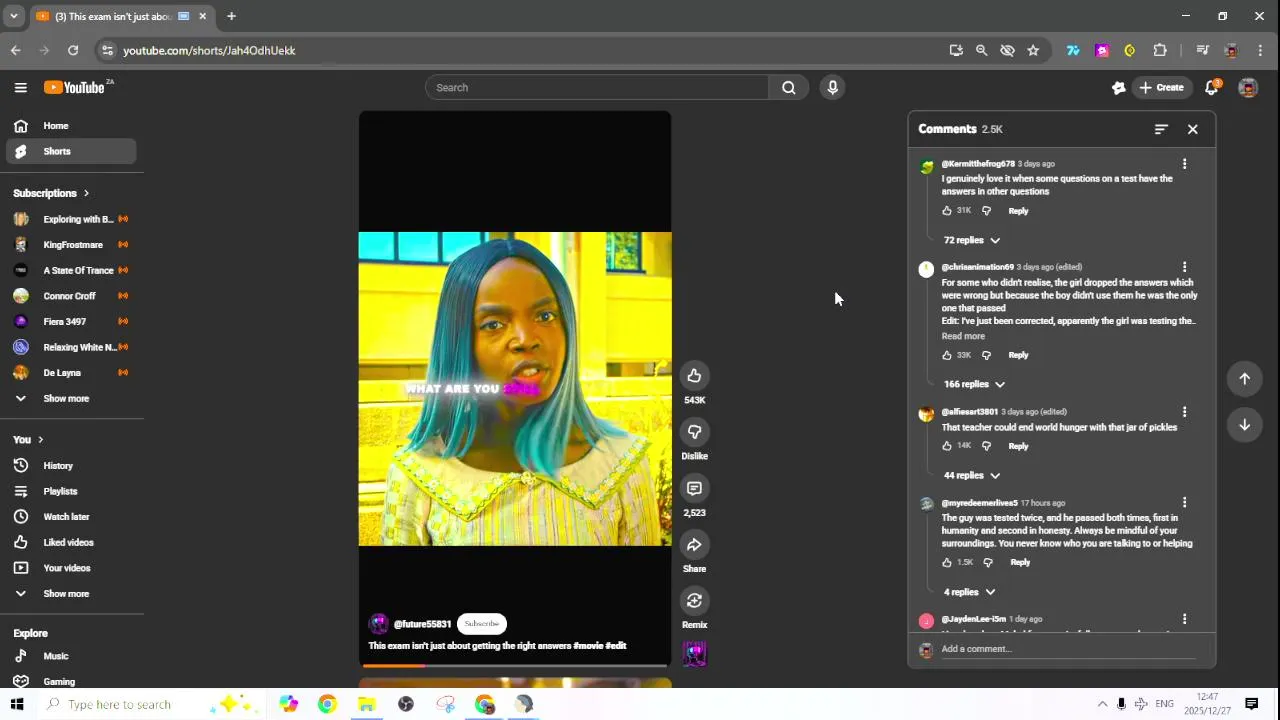Expand the Subscriptions section header

tap(51, 193)
